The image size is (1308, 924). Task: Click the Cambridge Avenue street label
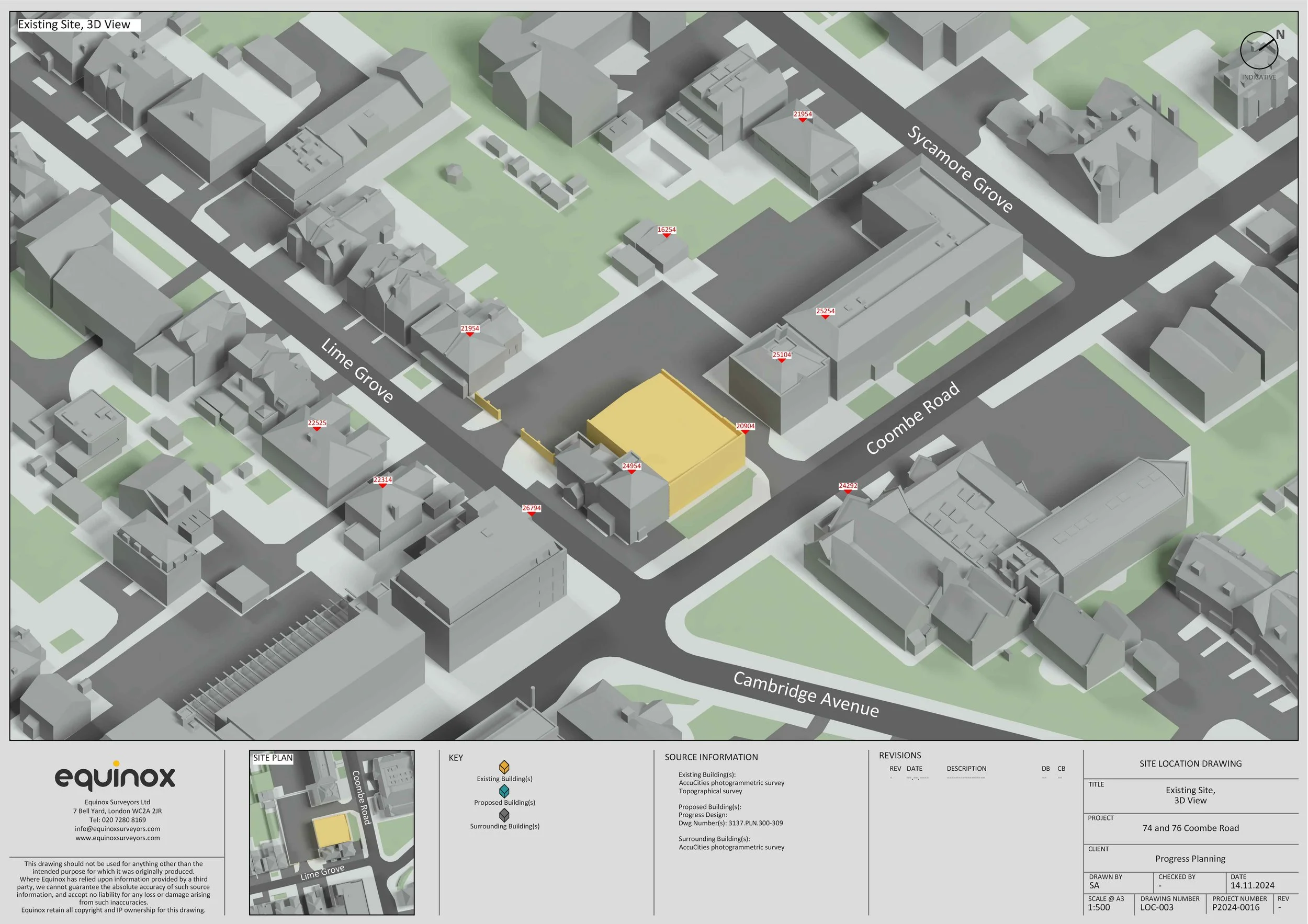[806, 694]
